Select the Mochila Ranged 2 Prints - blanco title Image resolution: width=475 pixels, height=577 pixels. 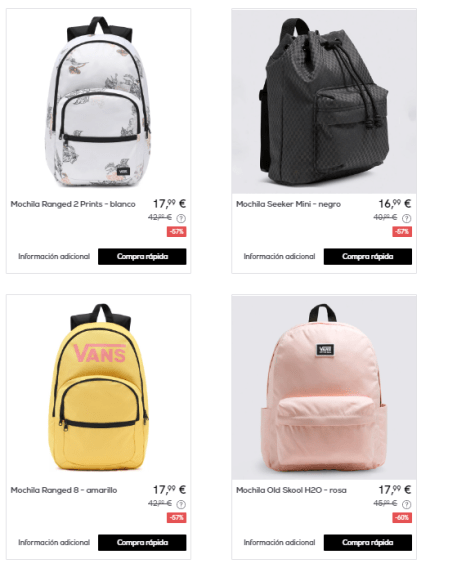(x=73, y=204)
